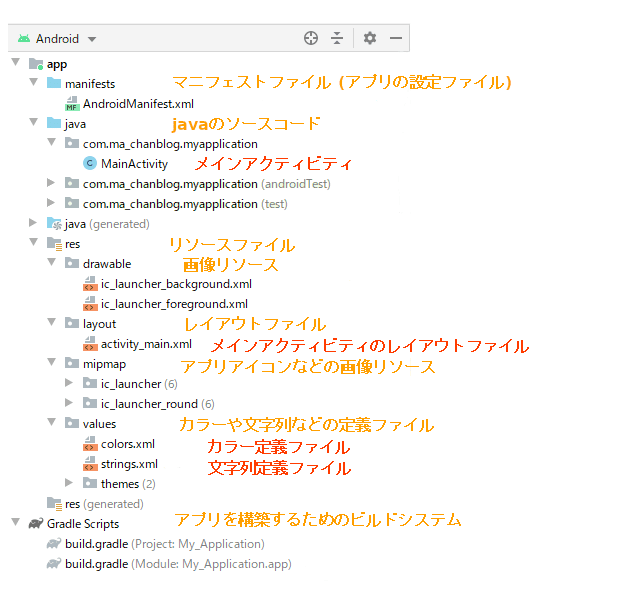Expand the themes (2) folder
This screenshot has width=640, height=610.
[69, 483]
